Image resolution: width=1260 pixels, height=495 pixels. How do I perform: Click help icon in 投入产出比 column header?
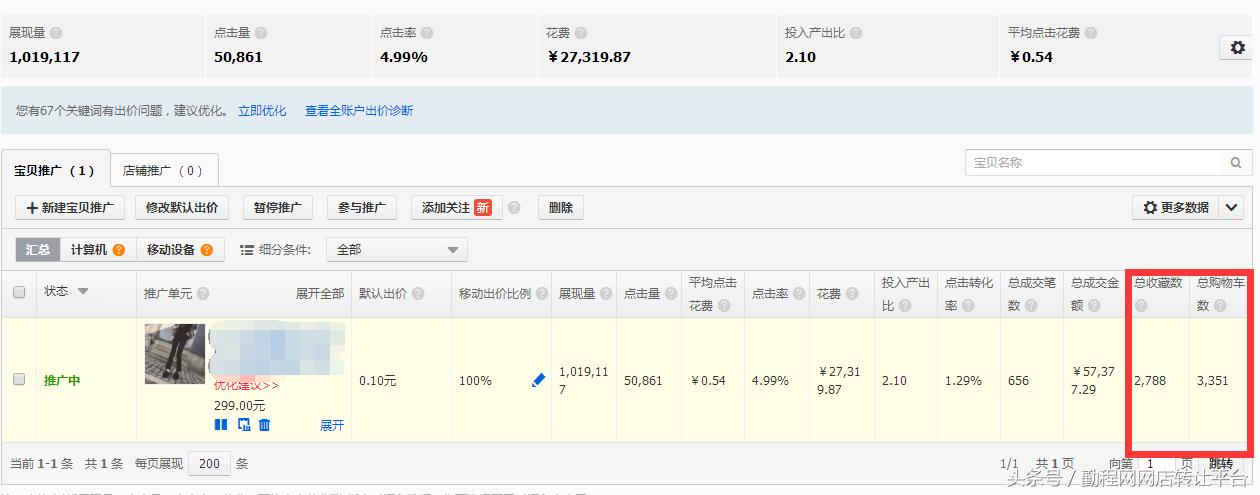tap(905, 306)
